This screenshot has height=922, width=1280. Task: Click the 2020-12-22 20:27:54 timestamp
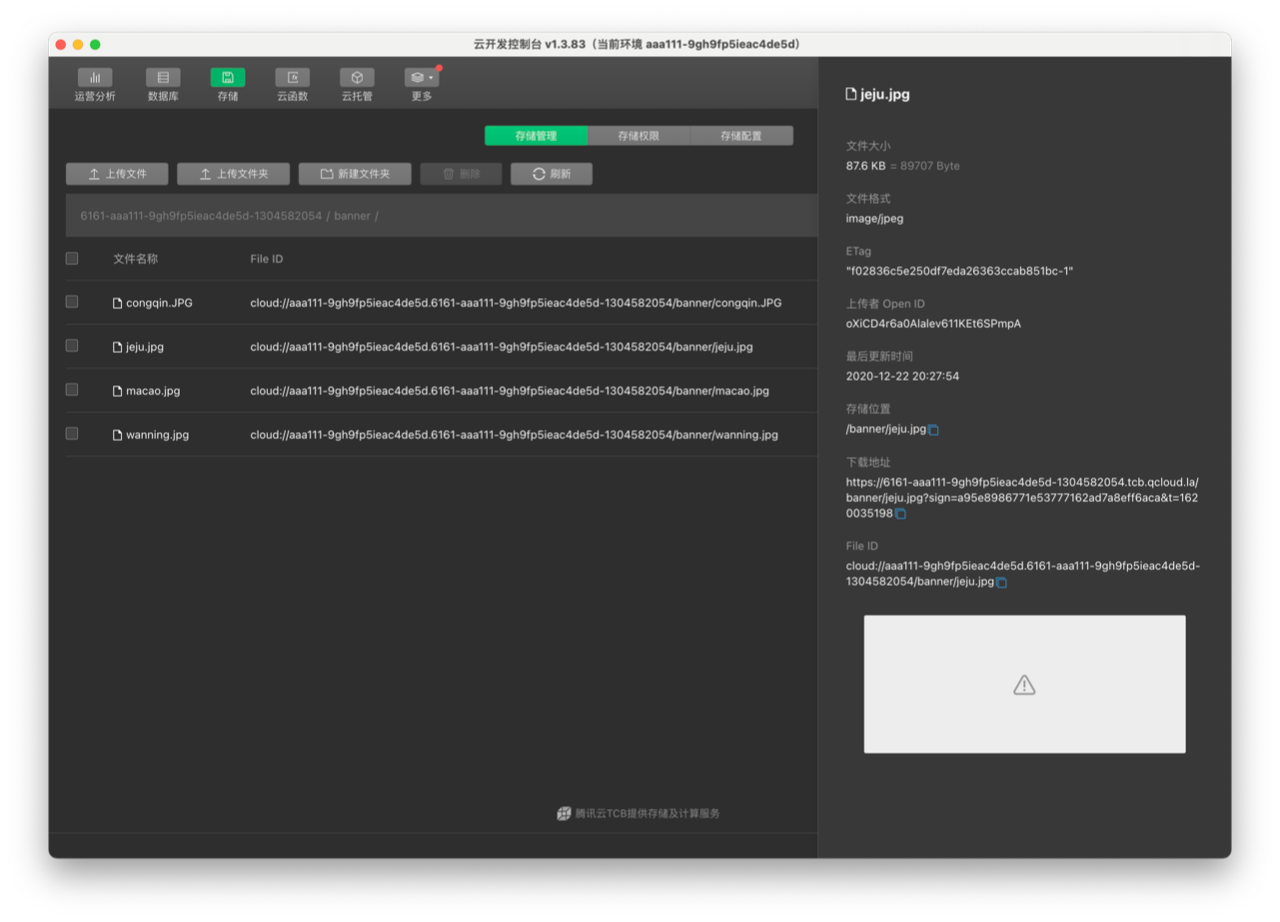click(x=902, y=376)
